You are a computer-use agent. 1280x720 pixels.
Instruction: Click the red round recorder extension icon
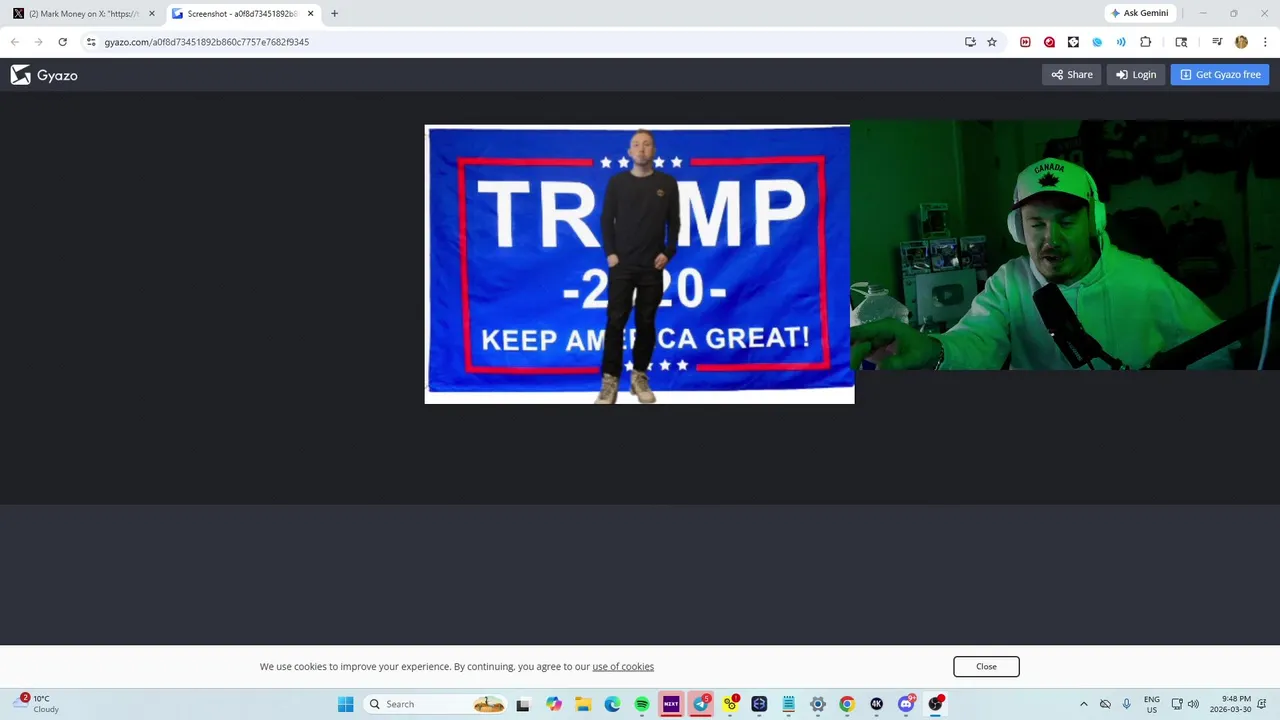[1049, 42]
